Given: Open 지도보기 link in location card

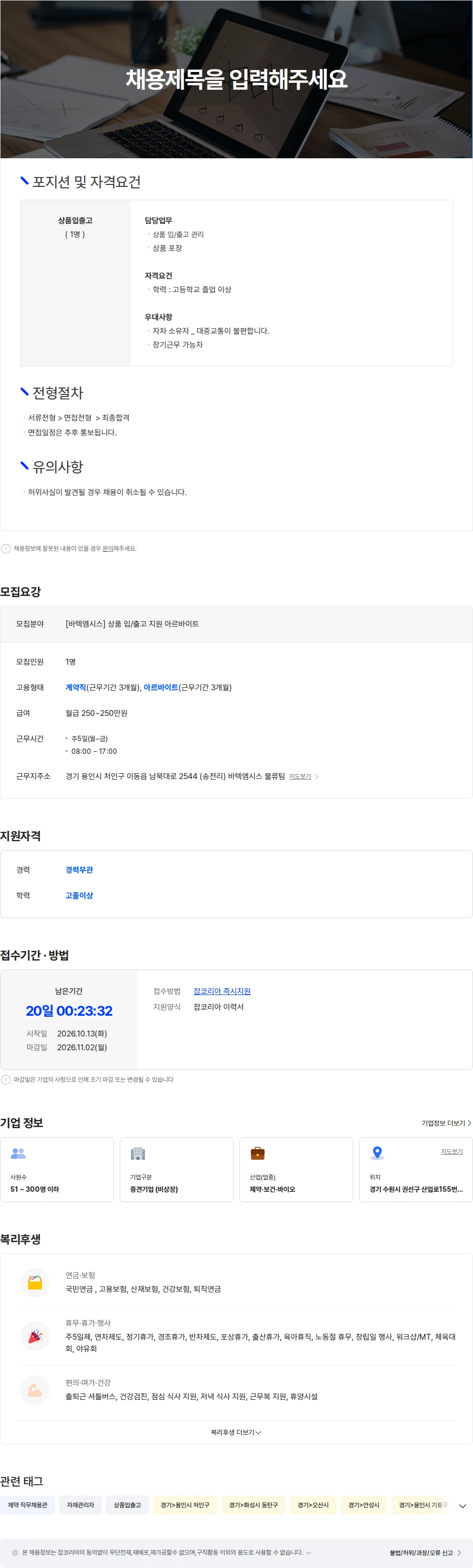Looking at the screenshot, I should (x=452, y=1151).
